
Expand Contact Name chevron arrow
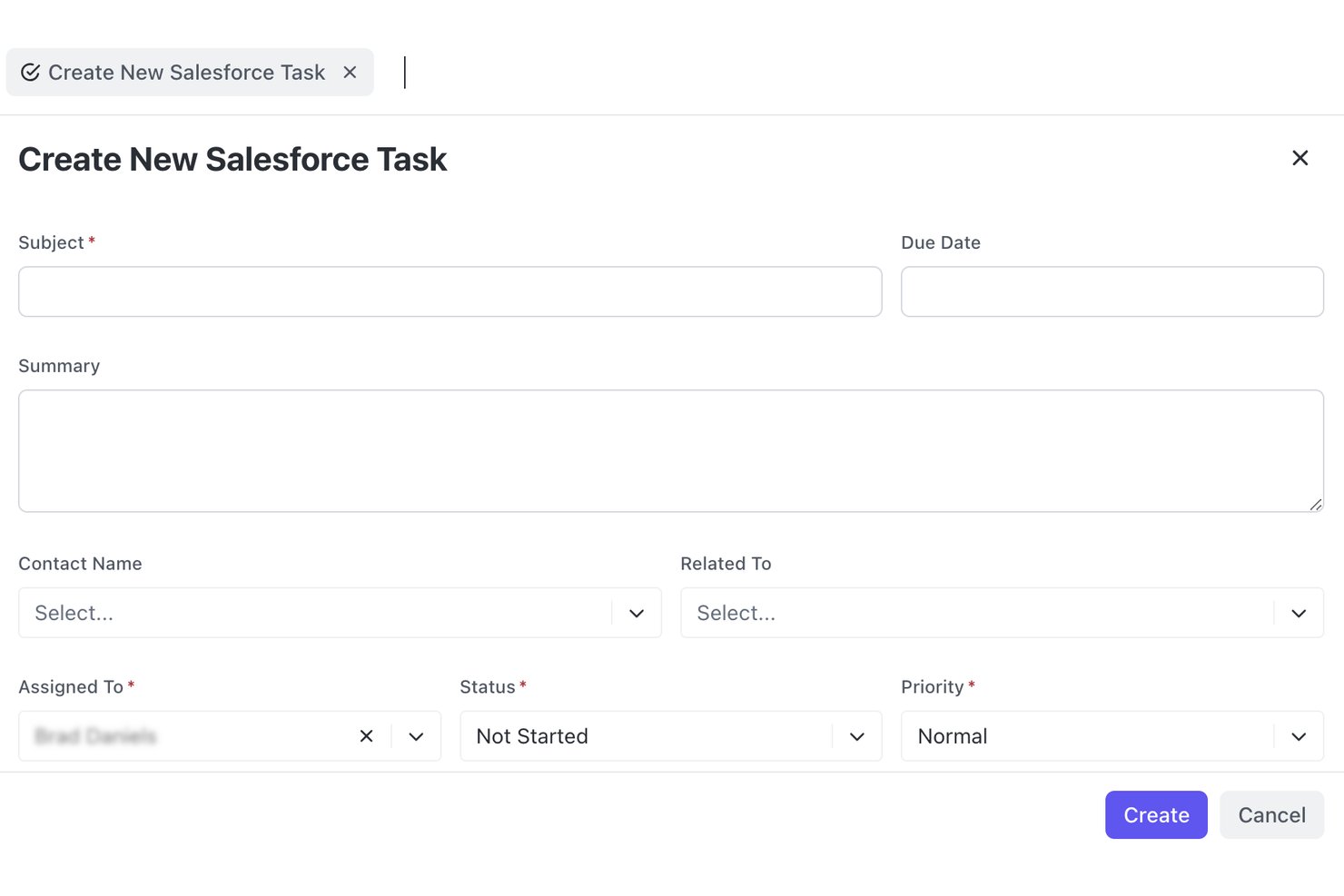pyautogui.click(x=637, y=614)
